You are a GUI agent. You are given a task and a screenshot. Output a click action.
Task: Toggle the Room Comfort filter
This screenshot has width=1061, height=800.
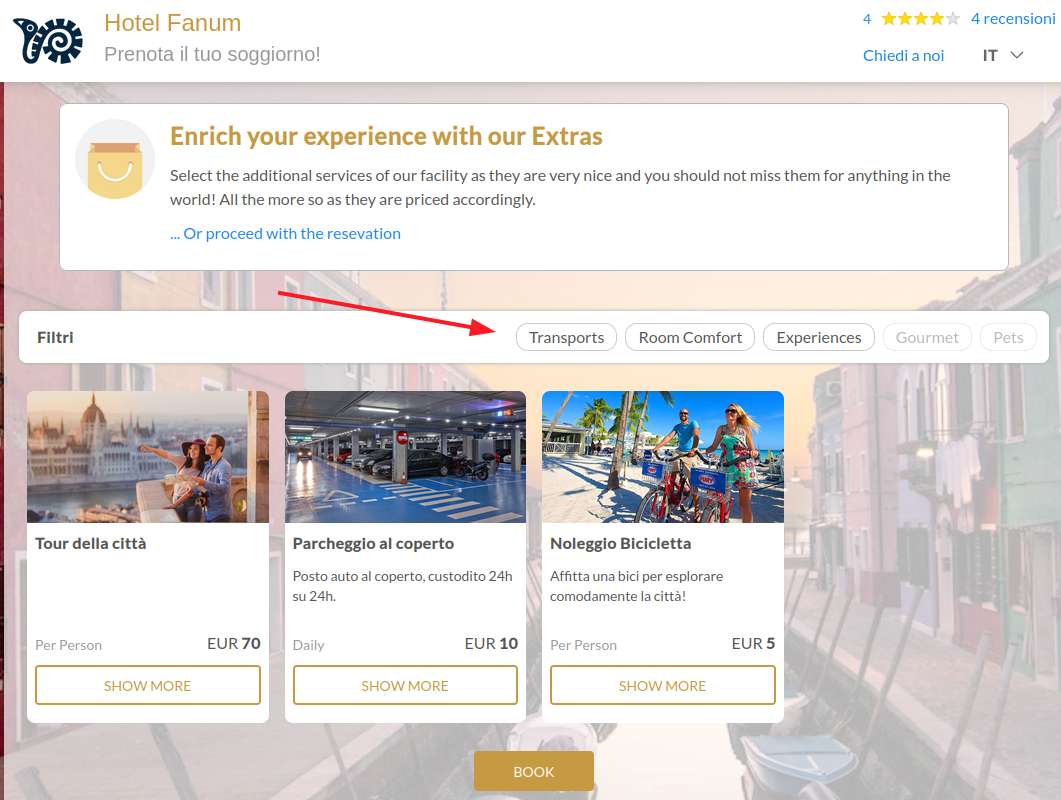pos(690,337)
